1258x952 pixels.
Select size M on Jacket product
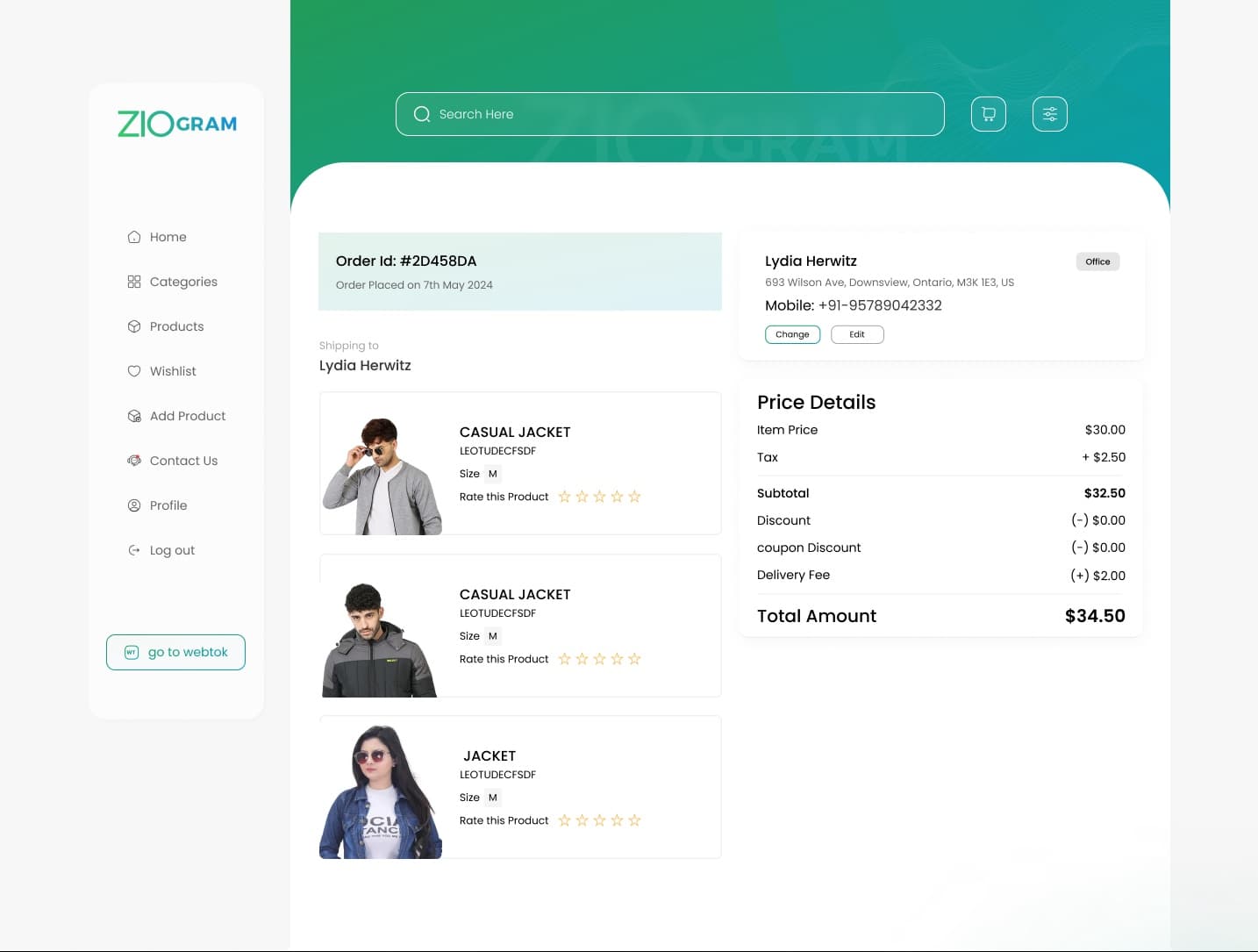(x=493, y=798)
